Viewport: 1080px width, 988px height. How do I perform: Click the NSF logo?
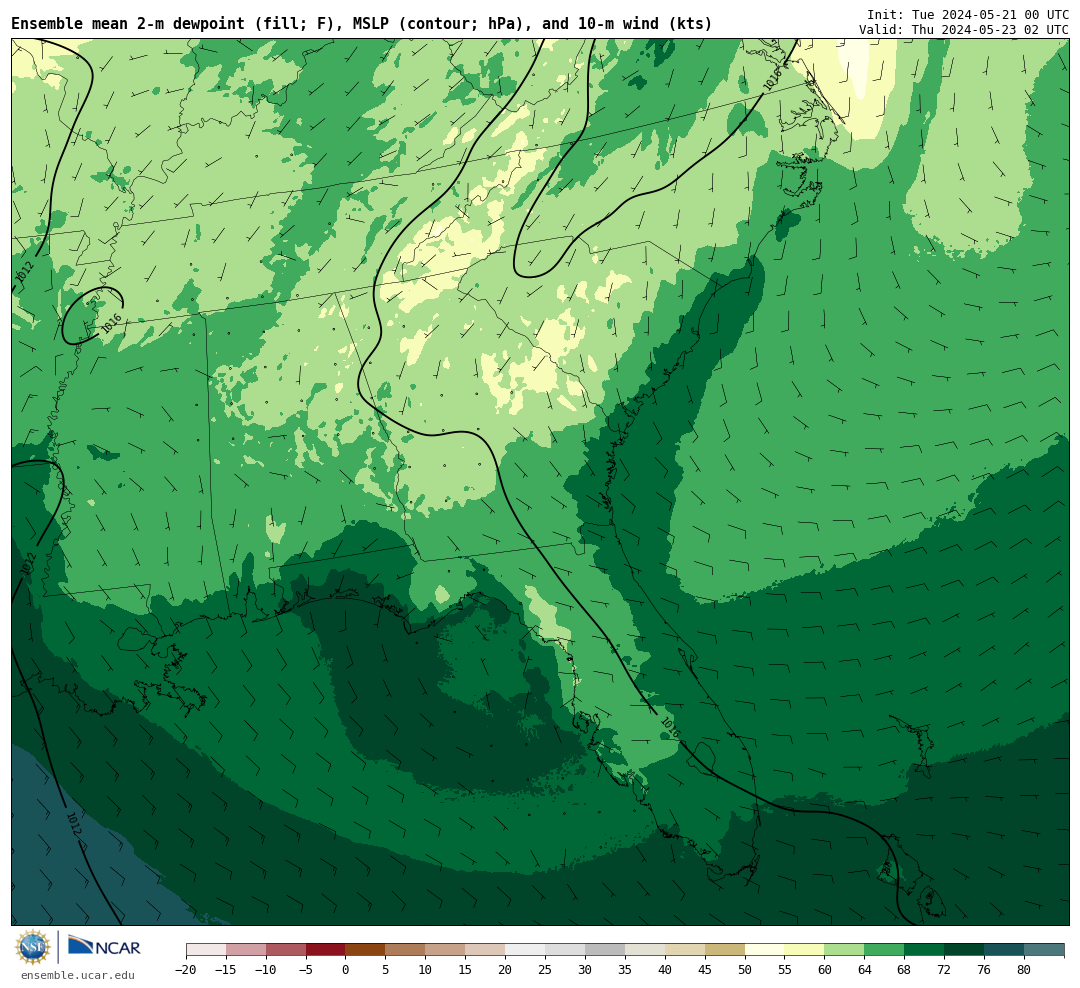pos(33,947)
